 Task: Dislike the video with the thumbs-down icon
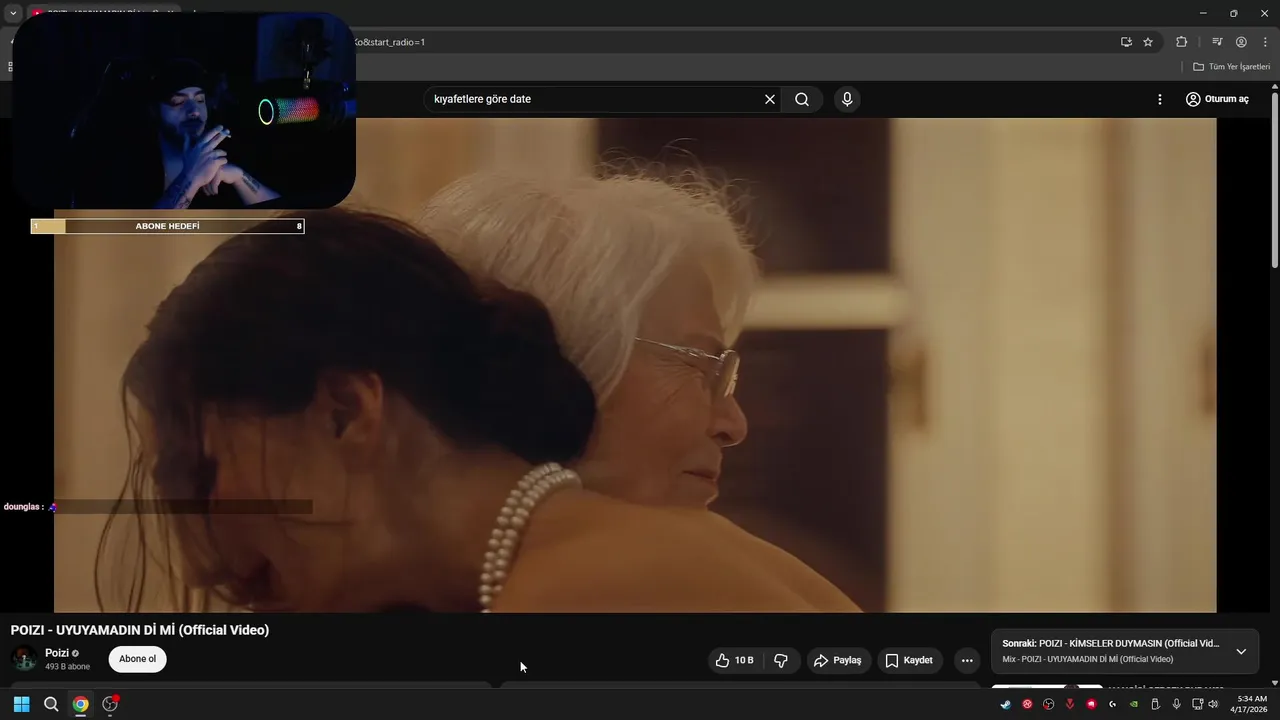click(x=781, y=660)
